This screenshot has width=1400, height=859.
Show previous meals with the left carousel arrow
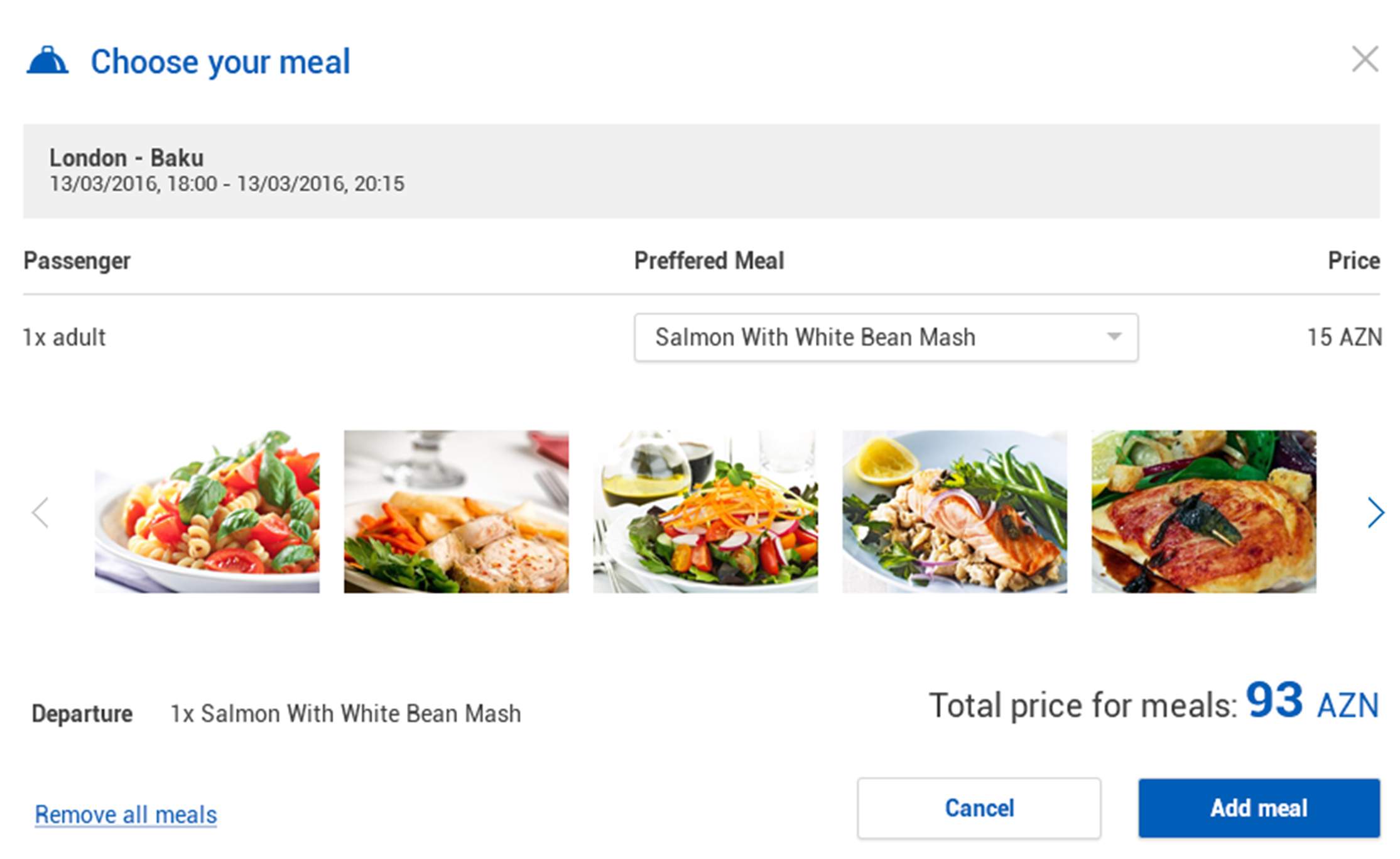click(x=41, y=512)
